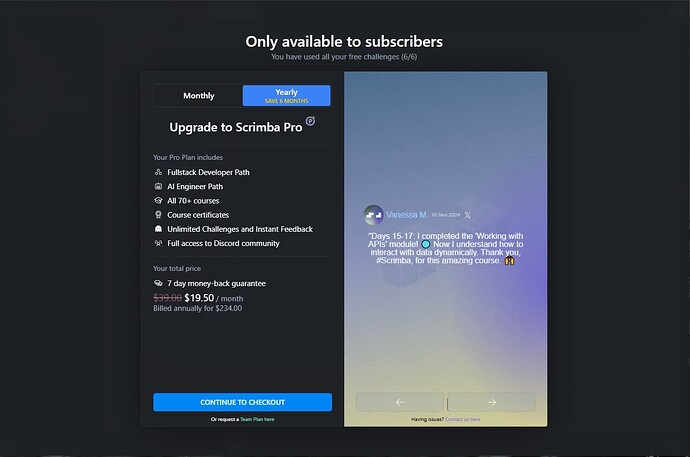
Task: Select the Monthly billing option
Action: point(198,95)
